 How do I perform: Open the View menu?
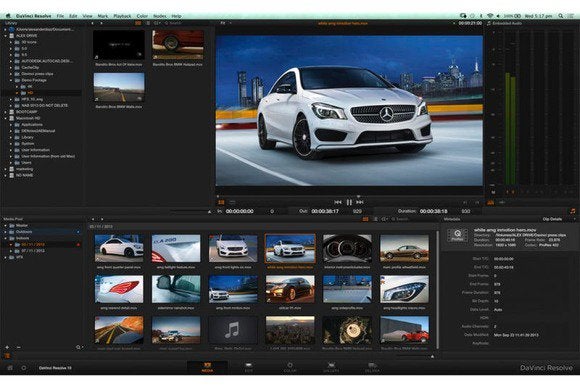coord(87,16)
